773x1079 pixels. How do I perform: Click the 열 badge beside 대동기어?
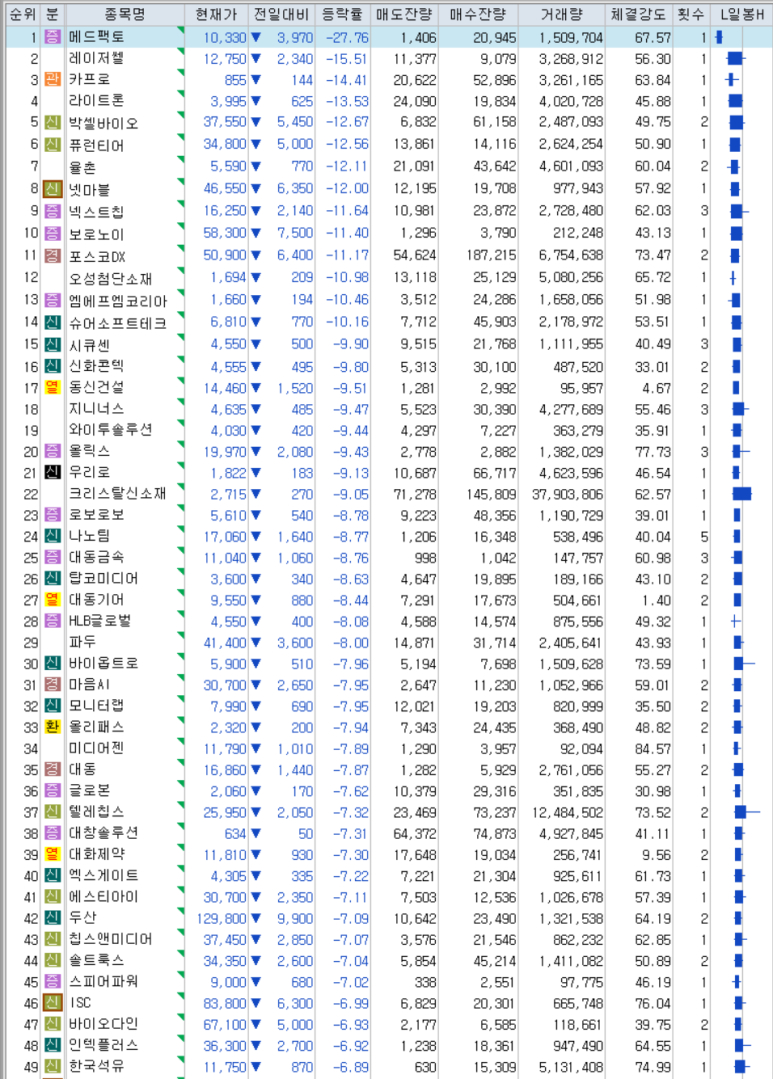[x=52, y=600]
